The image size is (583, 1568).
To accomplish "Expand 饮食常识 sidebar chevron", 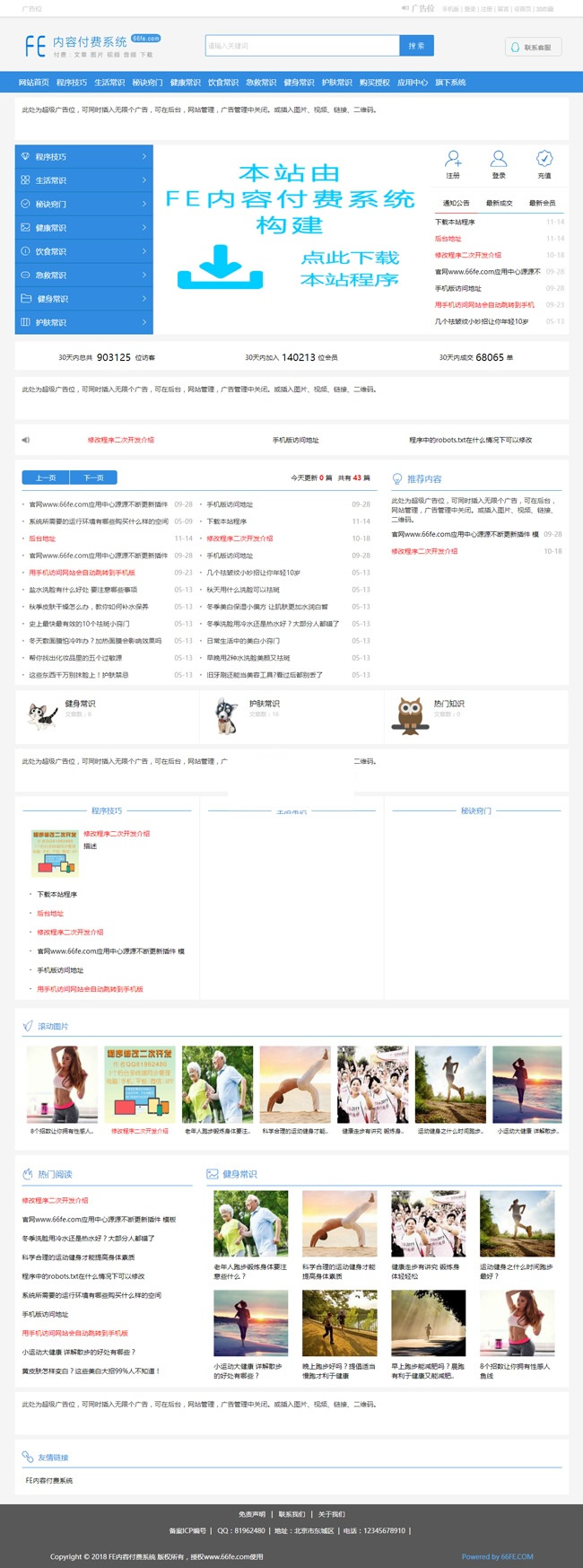I will pos(144,251).
